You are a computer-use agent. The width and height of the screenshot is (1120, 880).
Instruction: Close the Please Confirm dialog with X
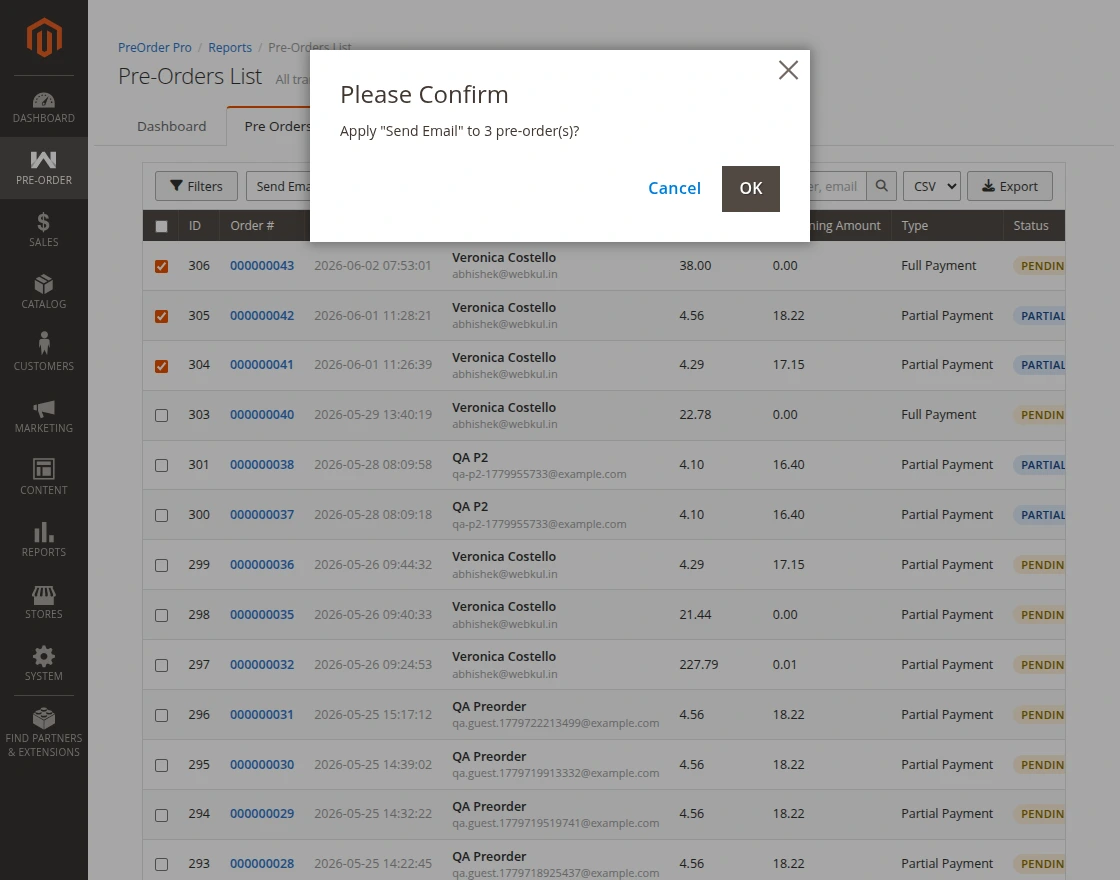[x=789, y=70]
